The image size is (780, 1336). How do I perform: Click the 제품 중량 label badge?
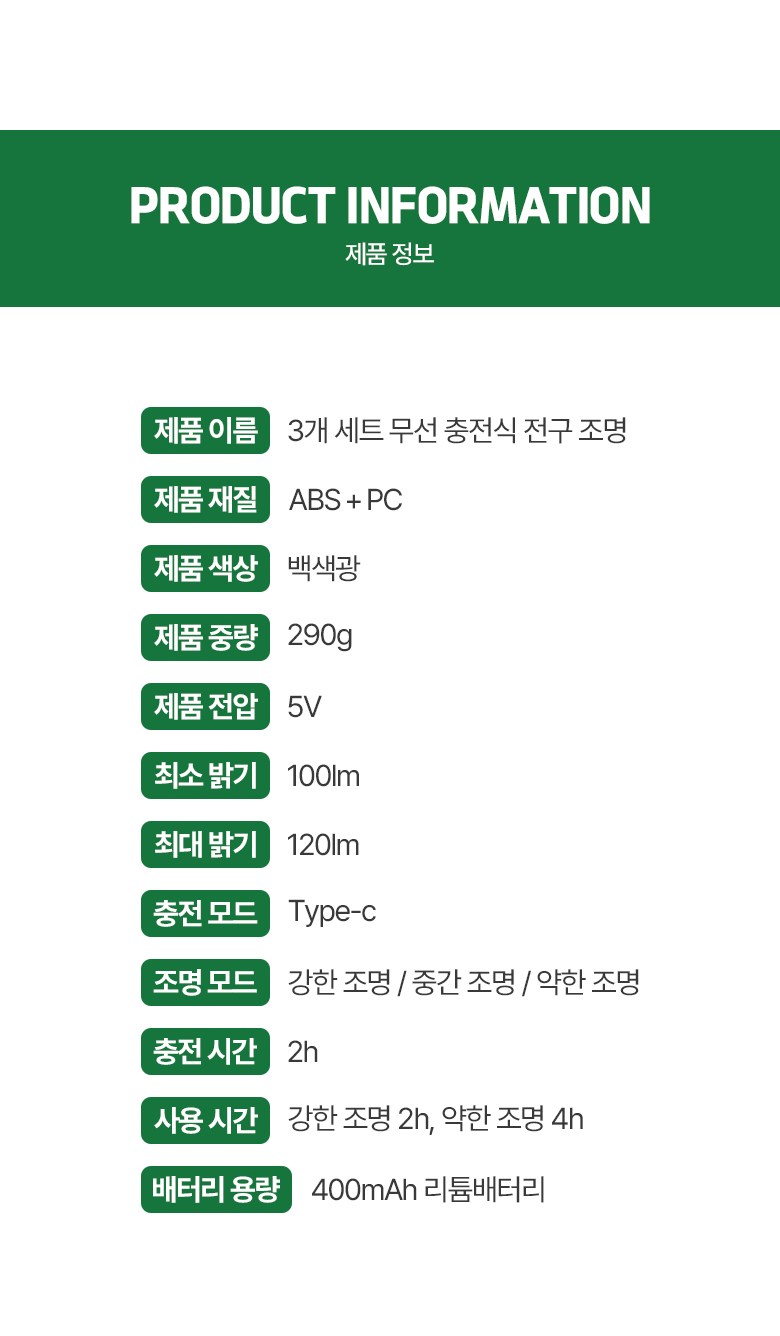pos(205,638)
